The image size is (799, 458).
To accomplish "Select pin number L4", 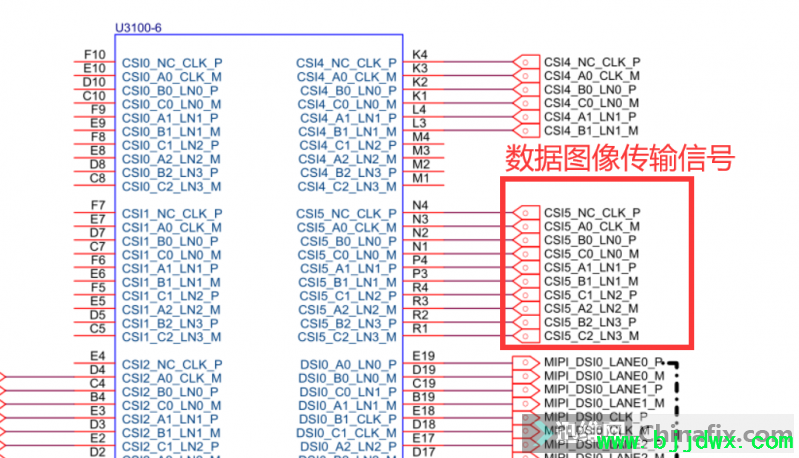I will 419,110.
